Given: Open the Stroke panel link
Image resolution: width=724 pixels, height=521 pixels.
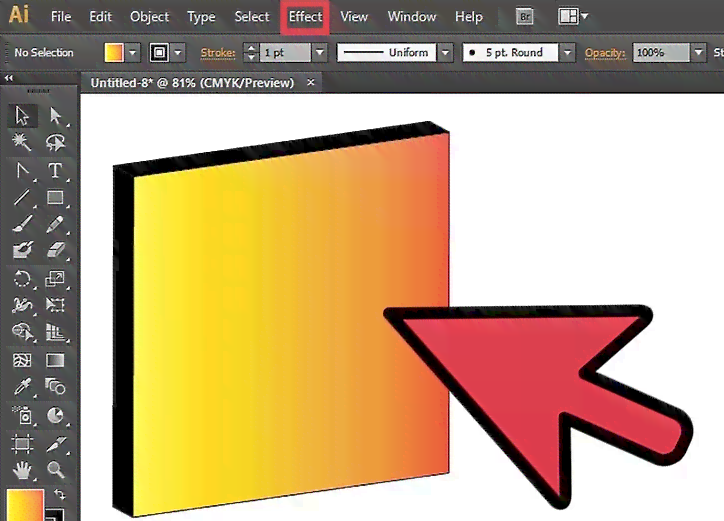Looking at the screenshot, I should pyautogui.click(x=218, y=53).
